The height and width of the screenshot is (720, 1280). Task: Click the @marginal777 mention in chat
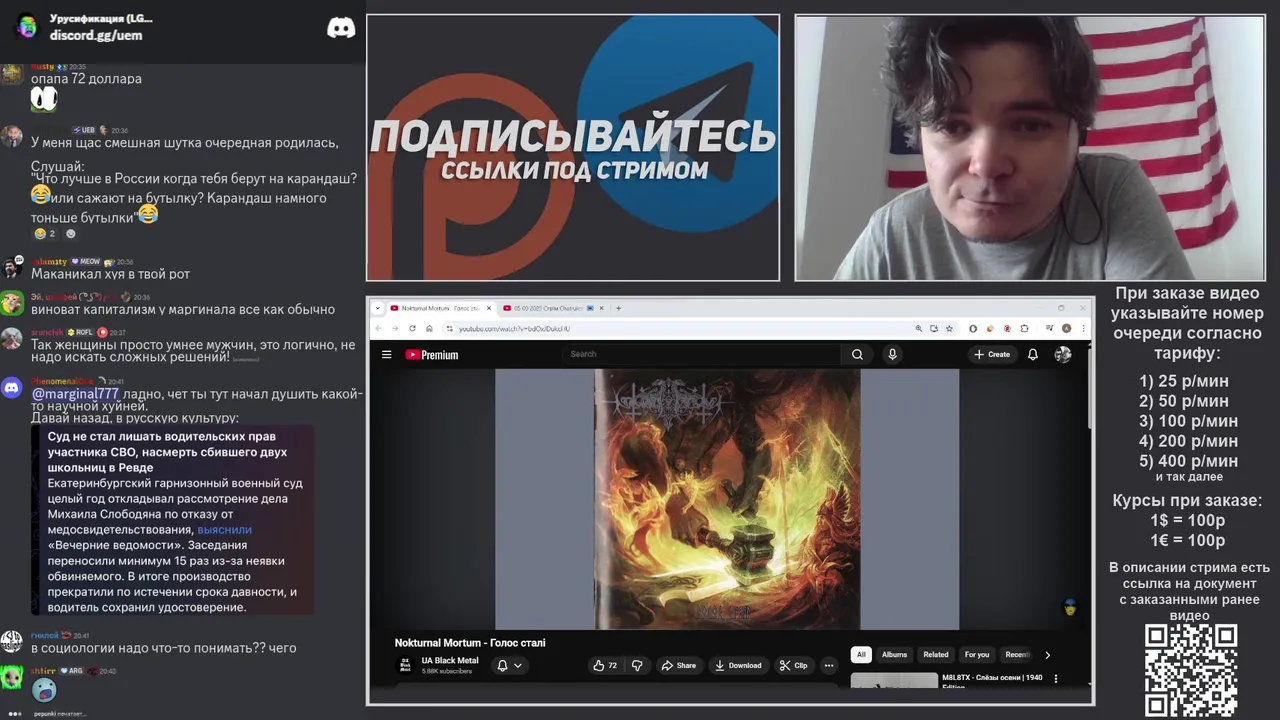75,394
